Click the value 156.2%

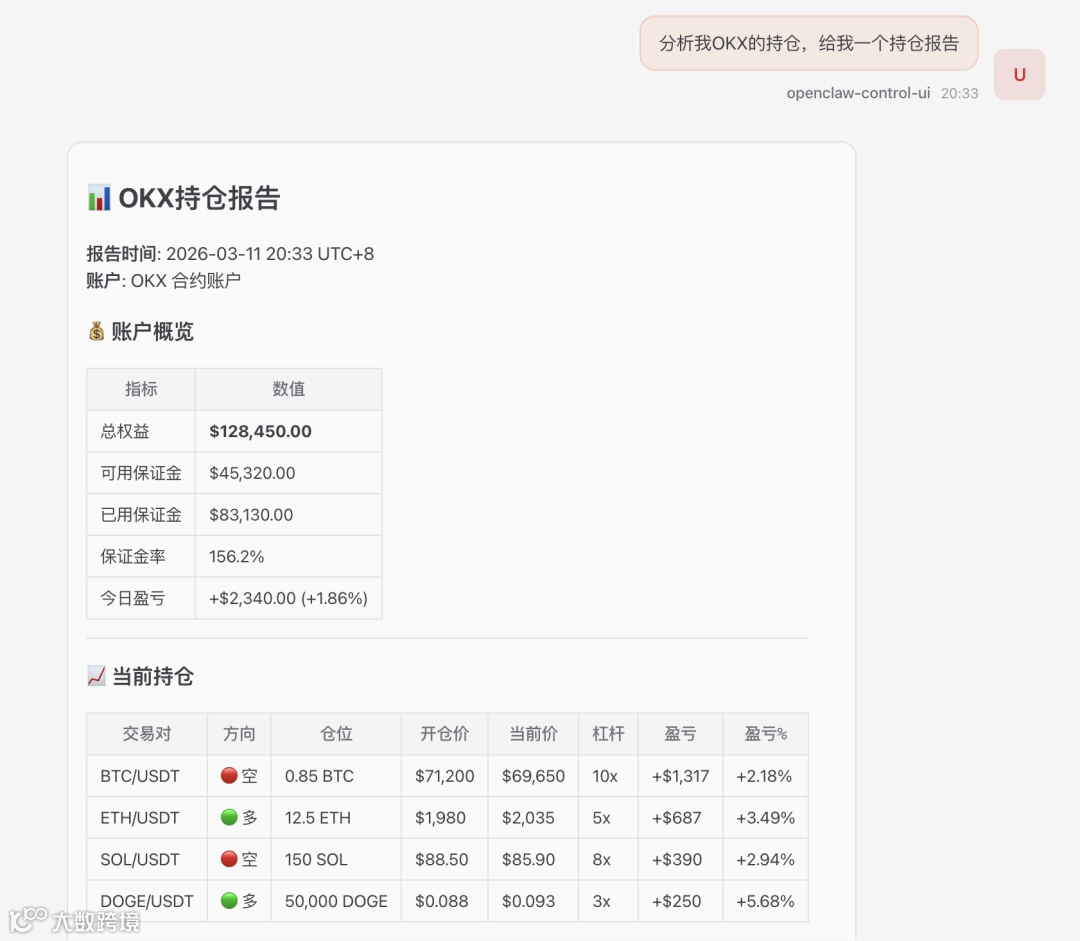[236, 557]
